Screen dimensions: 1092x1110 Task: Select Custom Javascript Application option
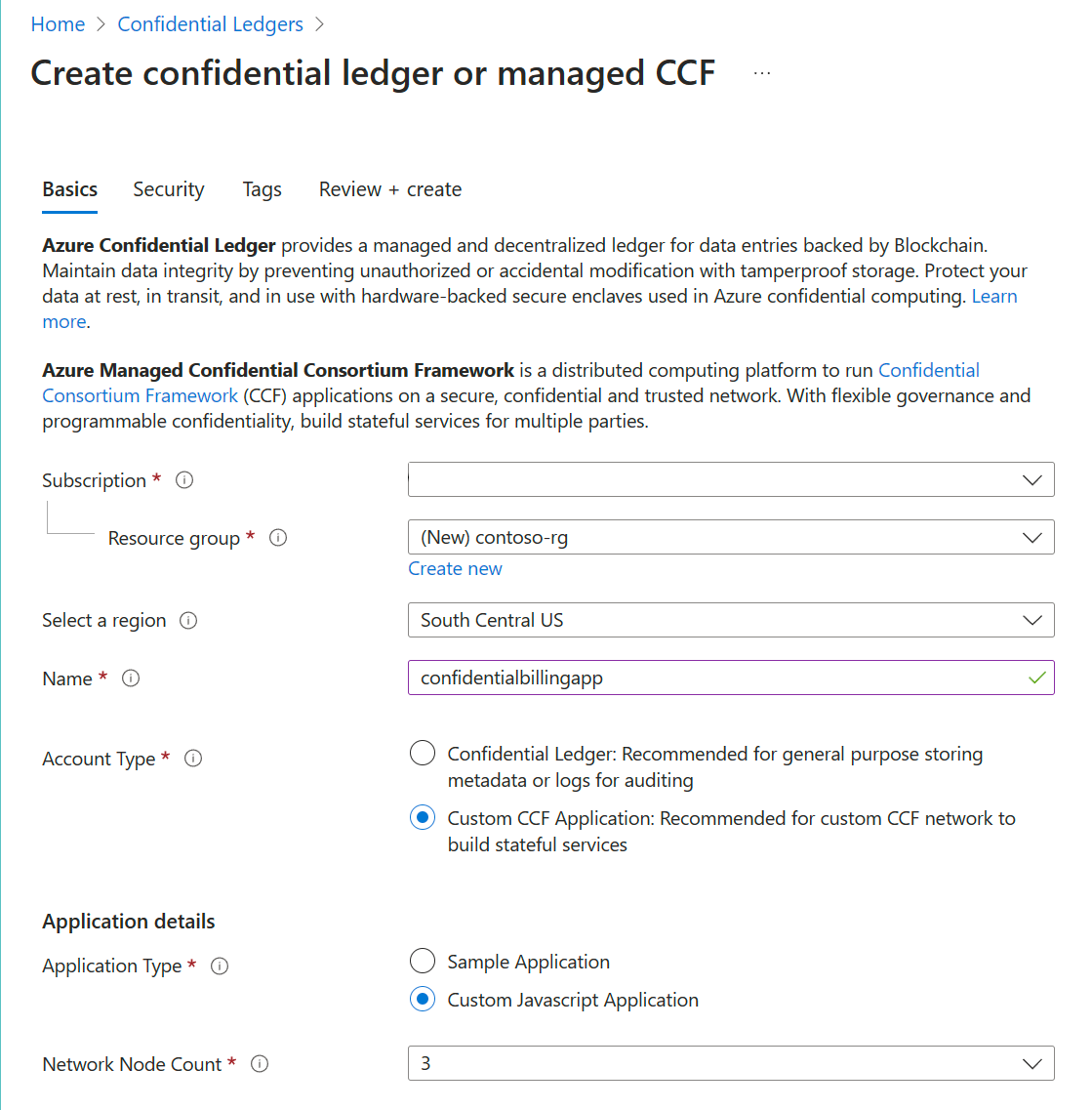tap(422, 999)
